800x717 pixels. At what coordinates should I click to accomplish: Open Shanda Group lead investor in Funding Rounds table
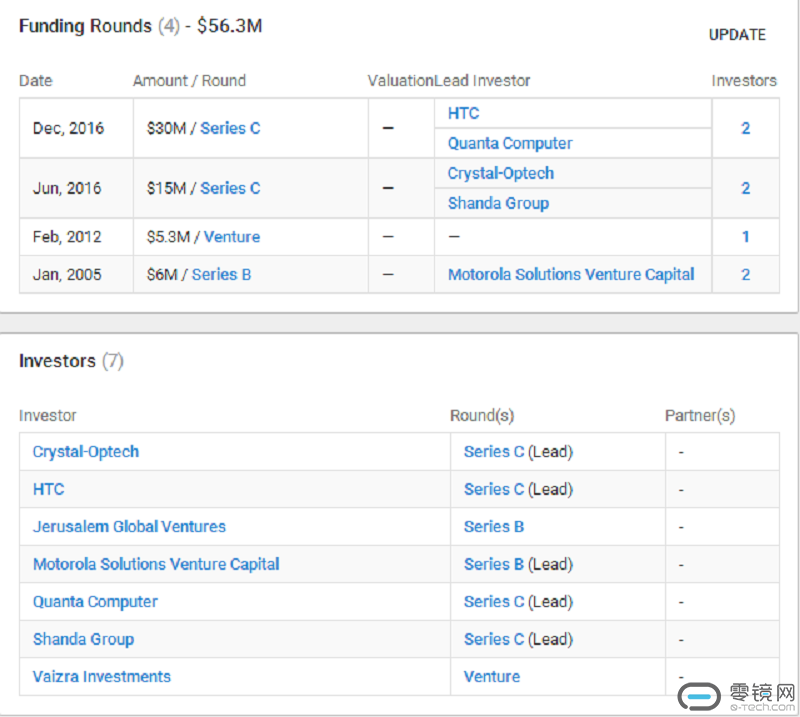(498, 204)
